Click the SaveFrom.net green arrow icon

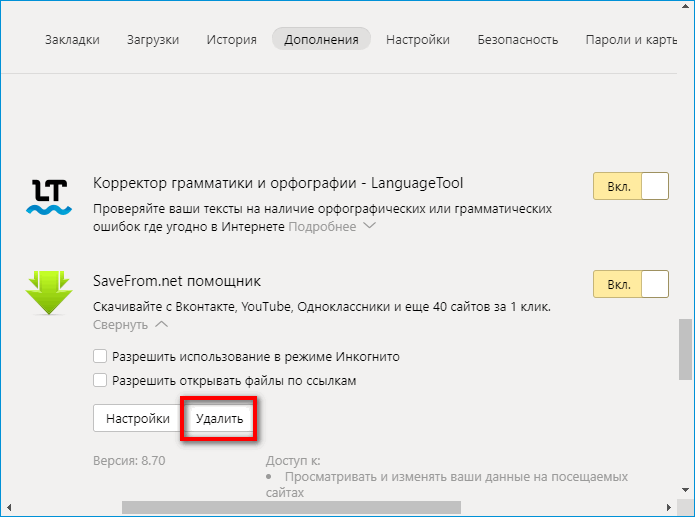[x=49, y=293]
